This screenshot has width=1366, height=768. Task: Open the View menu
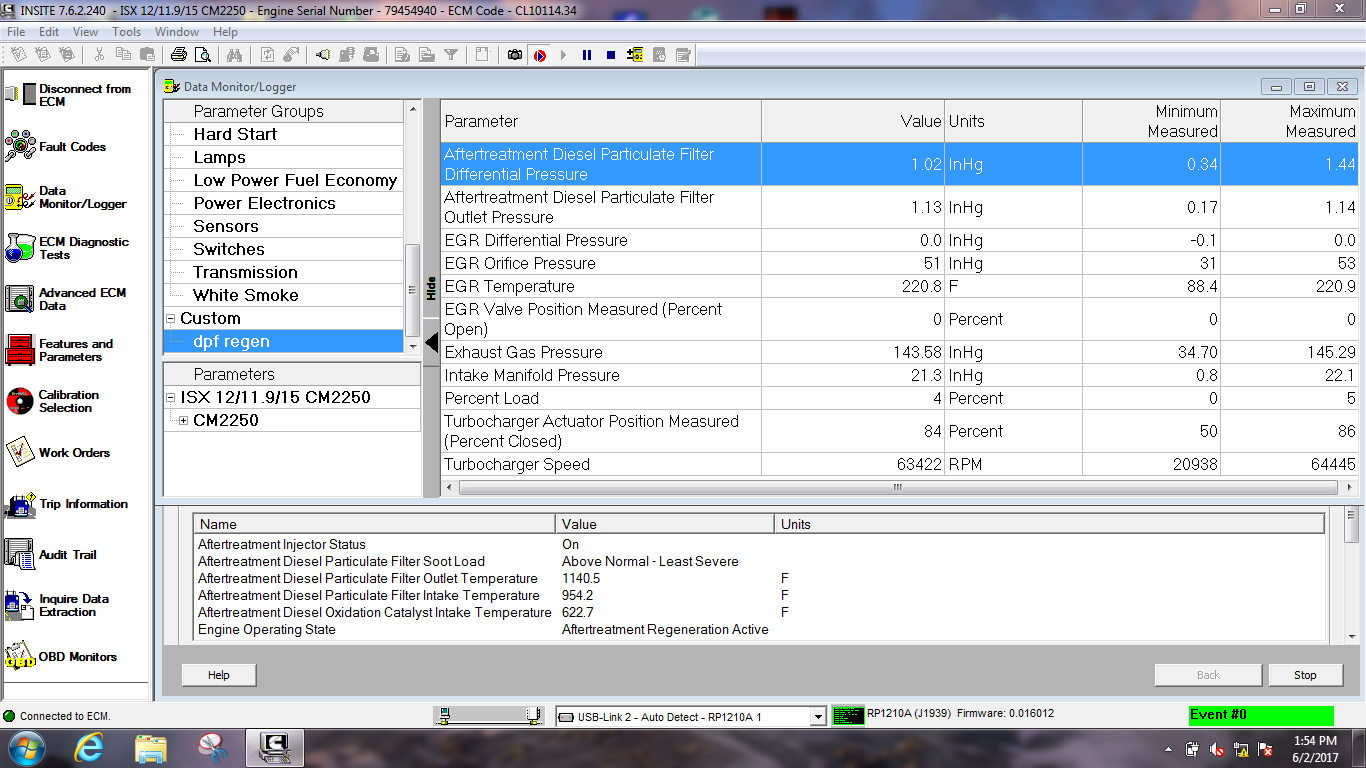86,32
